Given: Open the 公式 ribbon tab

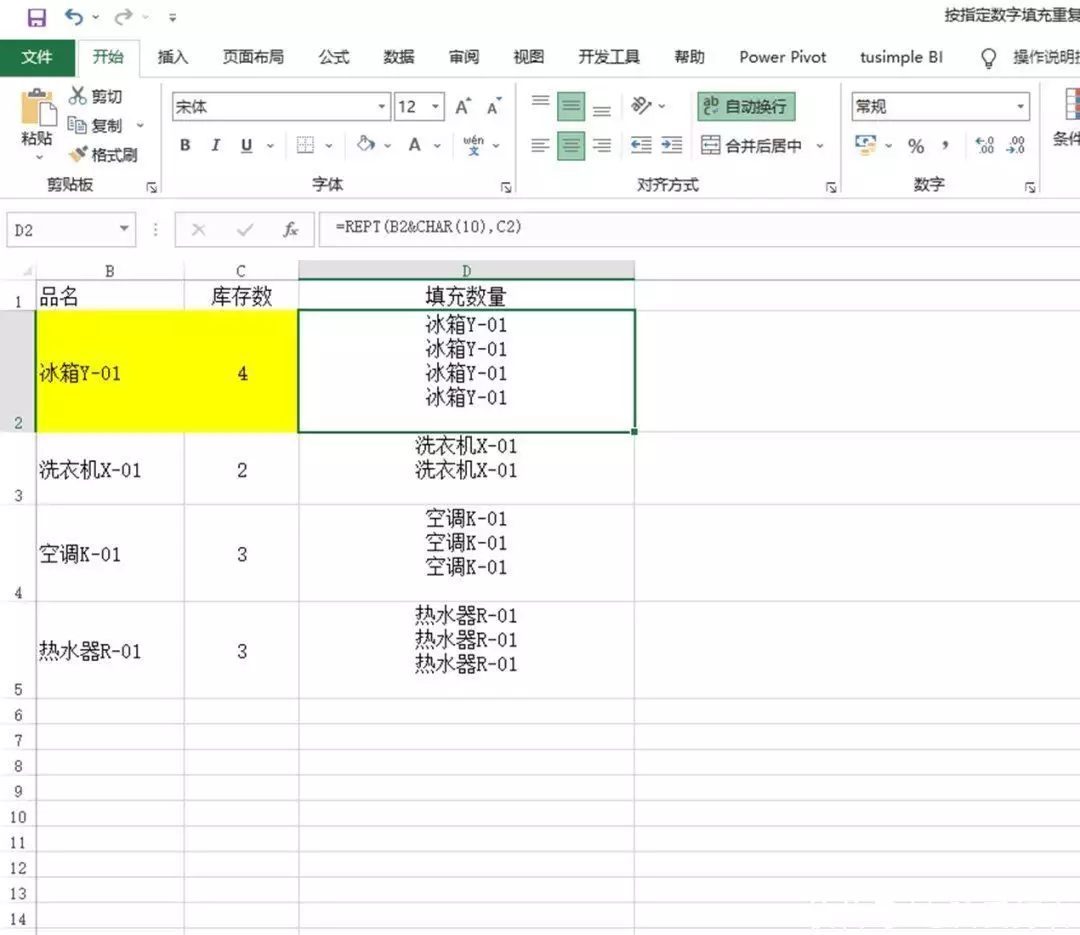Looking at the screenshot, I should (x=334, y=57).
